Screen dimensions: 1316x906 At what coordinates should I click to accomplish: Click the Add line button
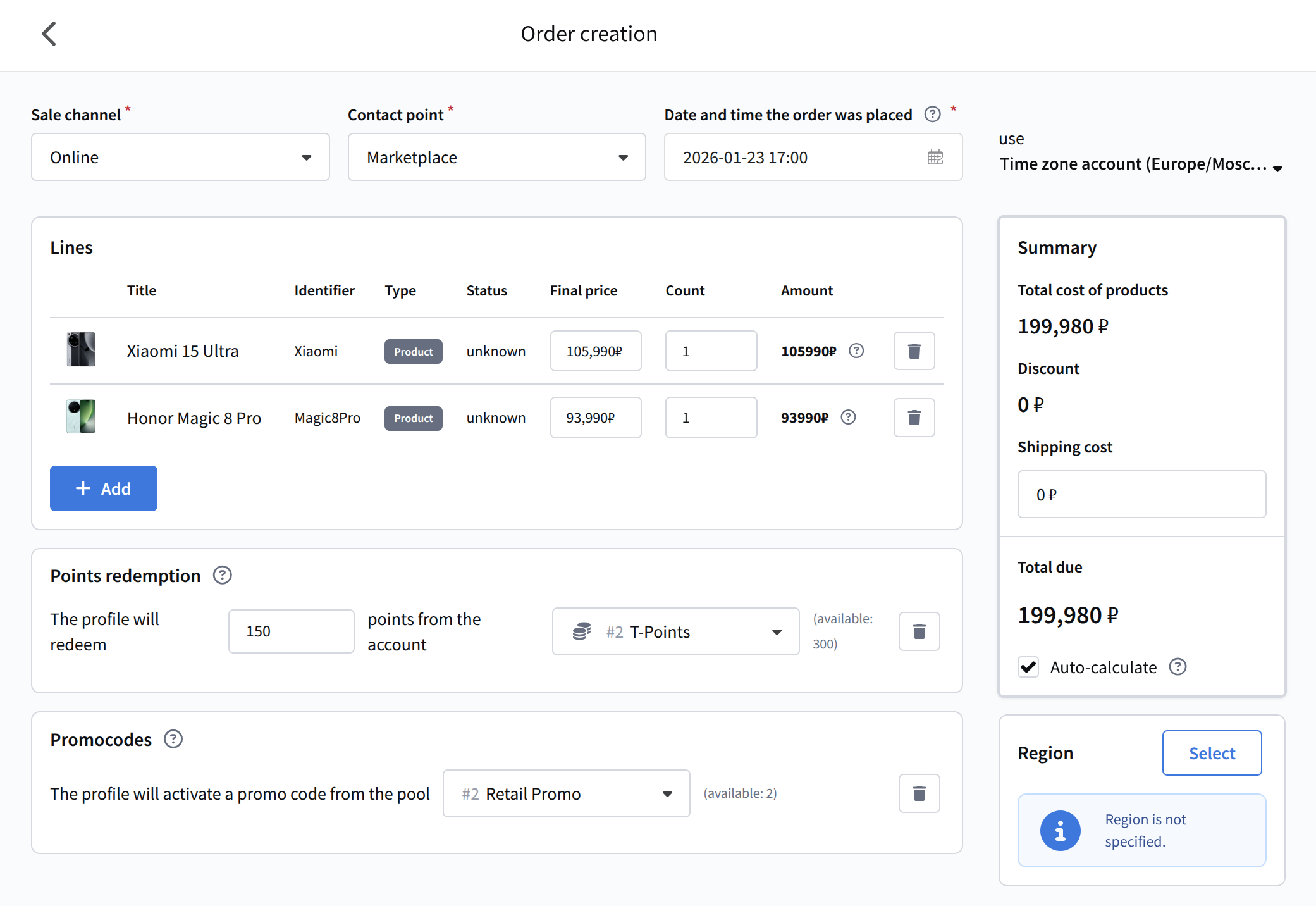click(x=104, y=488)
